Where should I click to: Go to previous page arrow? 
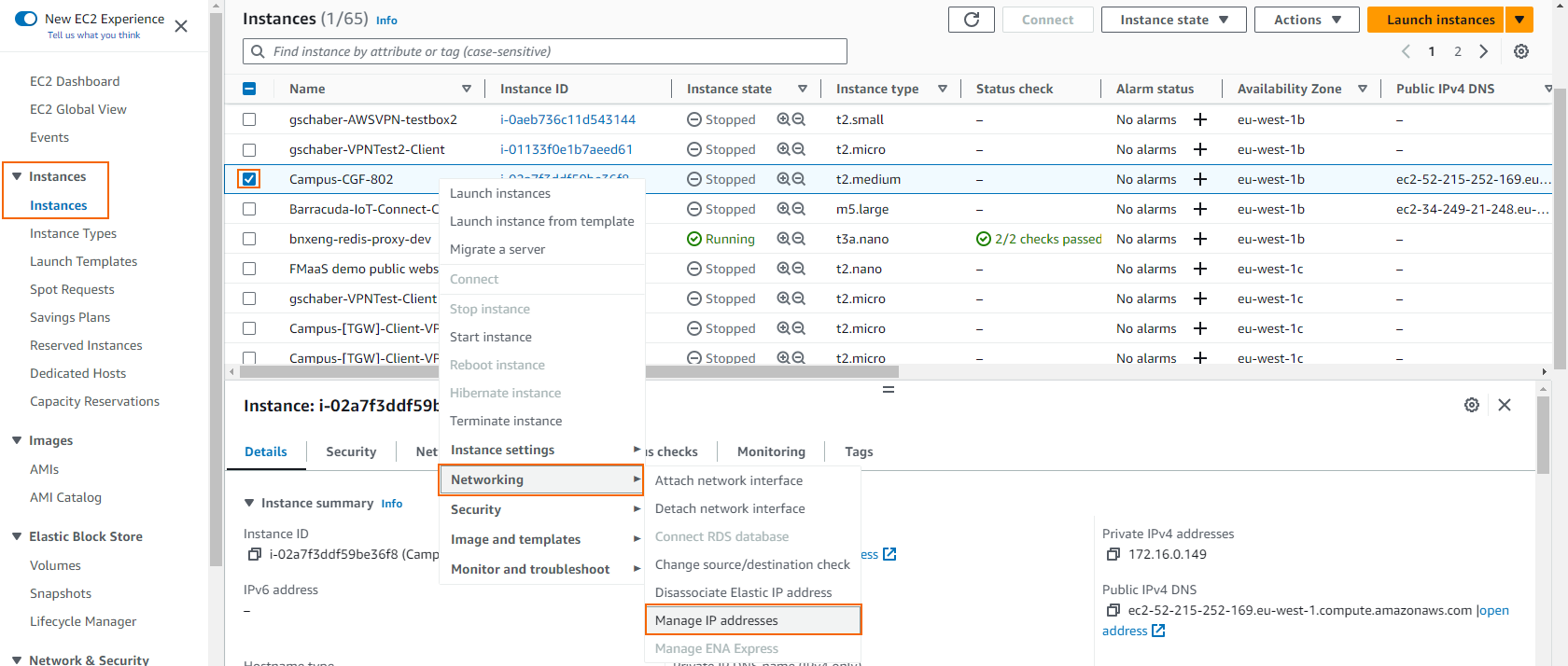[x=1406, y=51]
